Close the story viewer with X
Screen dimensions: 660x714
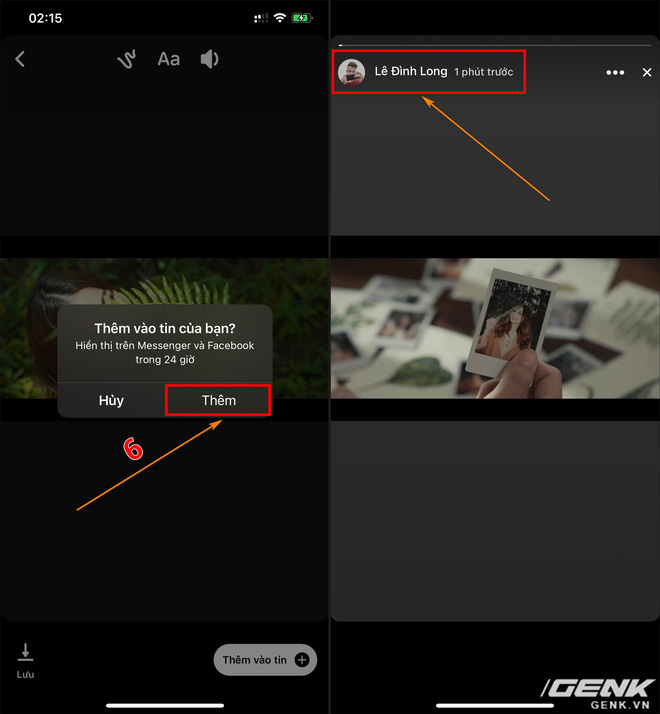(x=647, y=72)
